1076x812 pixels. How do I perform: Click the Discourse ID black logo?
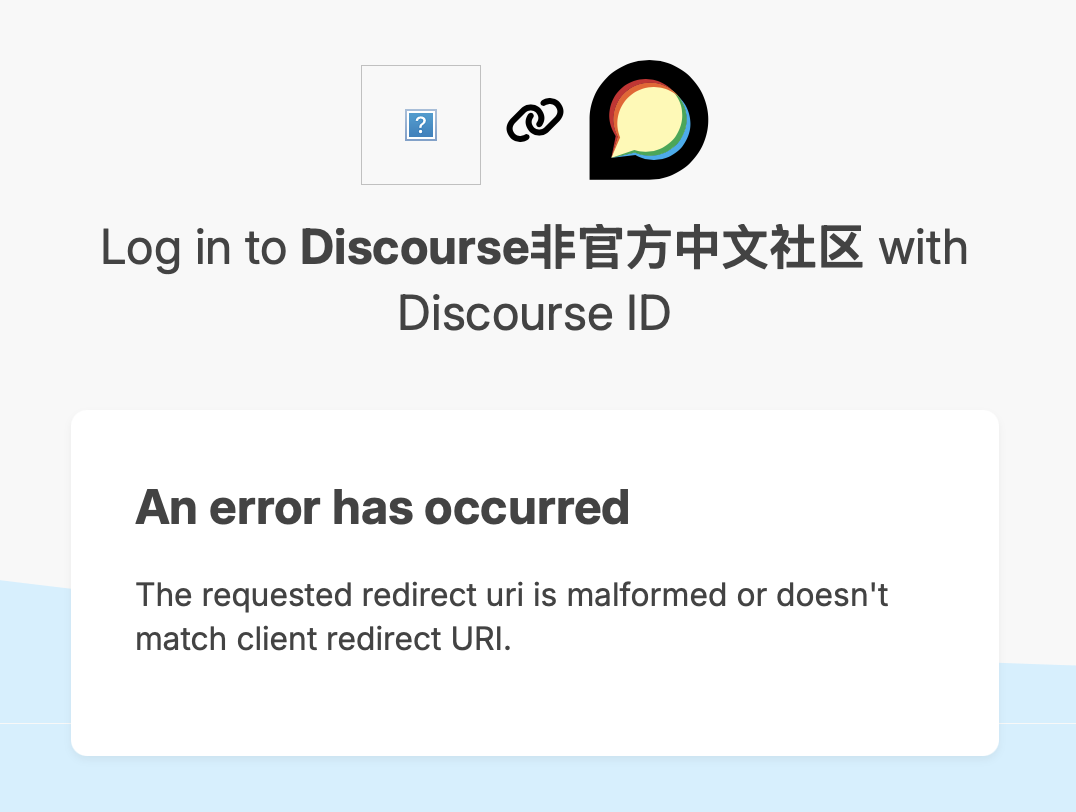click(x=648, y=120)
